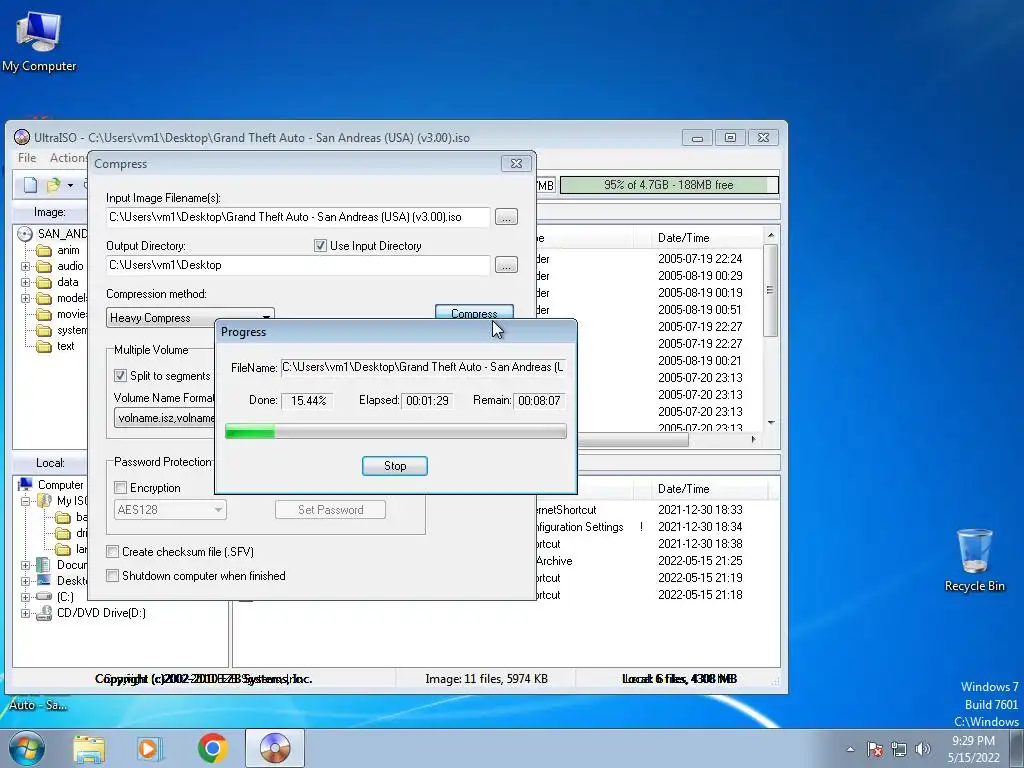Viewport: 1024px width, 768px height.
Task: Open the File menu
Action: point(27,158)
